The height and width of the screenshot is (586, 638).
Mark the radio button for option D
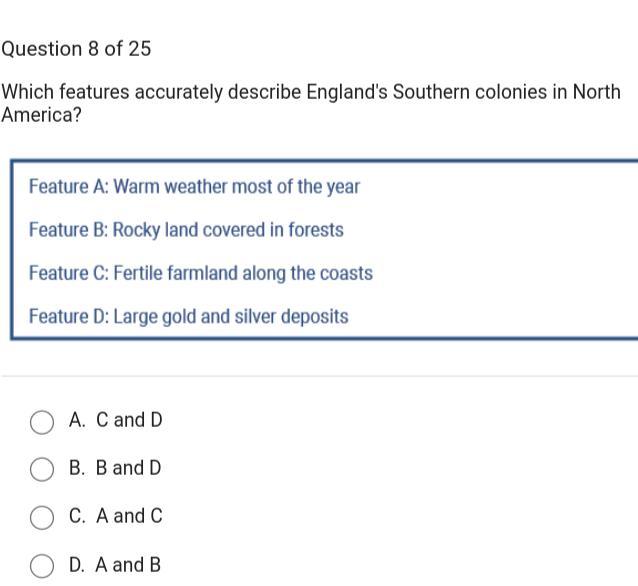pos(42,566)
